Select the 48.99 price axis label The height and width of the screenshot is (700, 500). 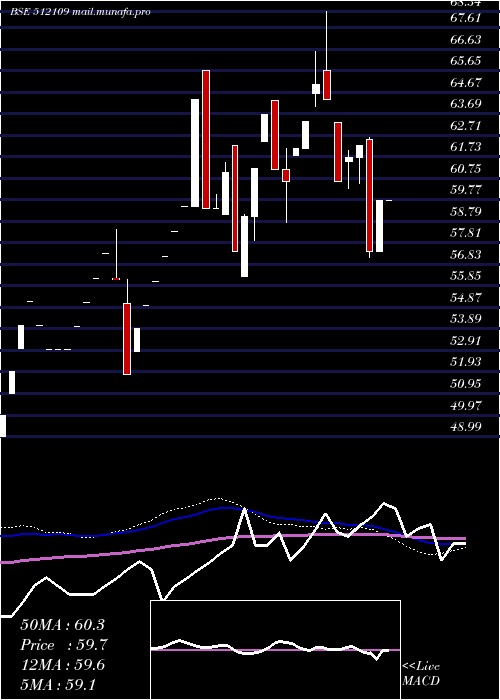click(466, 427)
